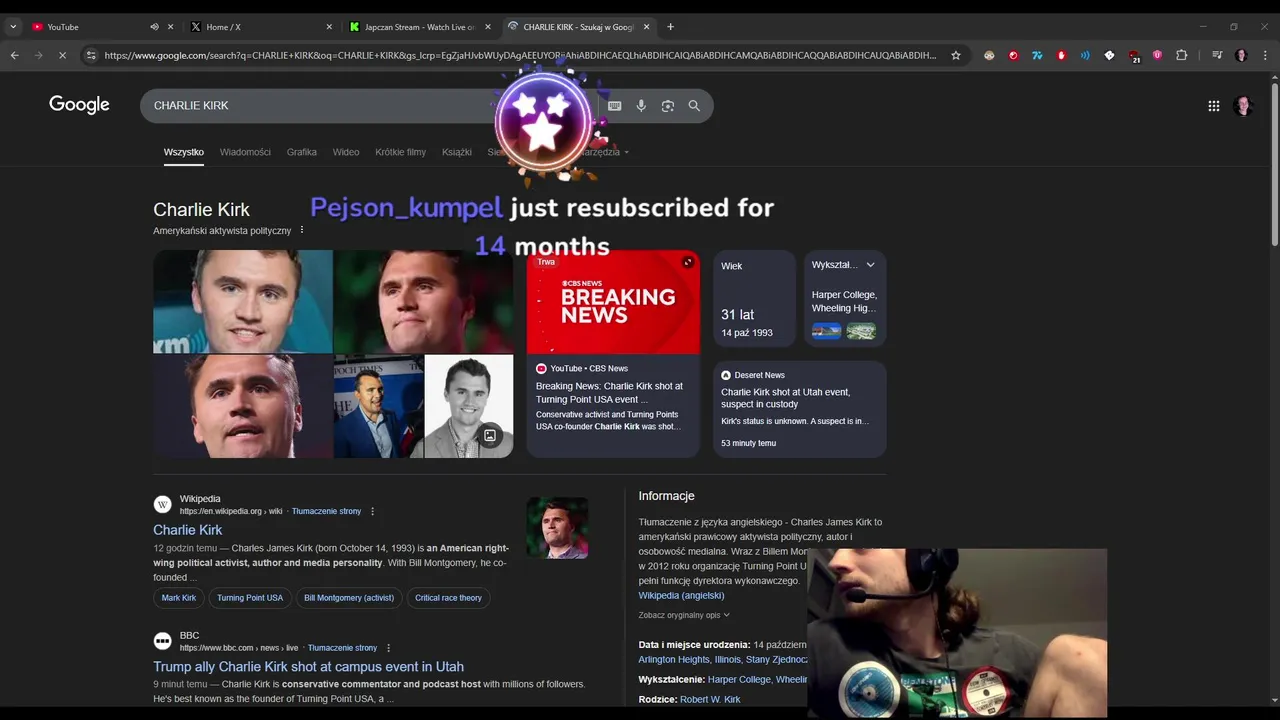Switch to the Japczan Stream tab
Screen dimensions: 1280x720
pyautogui.click(x=420, y=27)
